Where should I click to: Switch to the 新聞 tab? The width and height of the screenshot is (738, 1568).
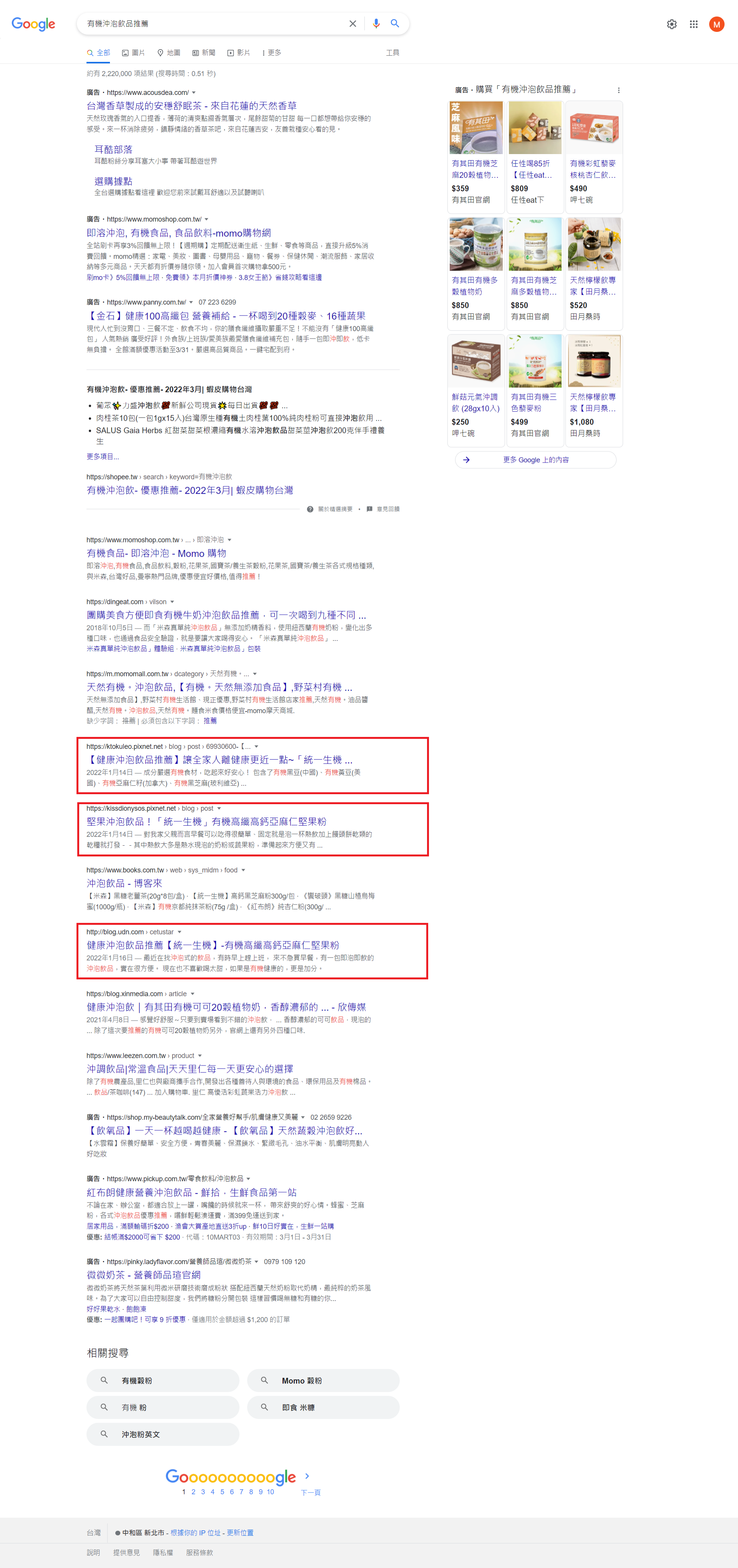pos(204,53)
